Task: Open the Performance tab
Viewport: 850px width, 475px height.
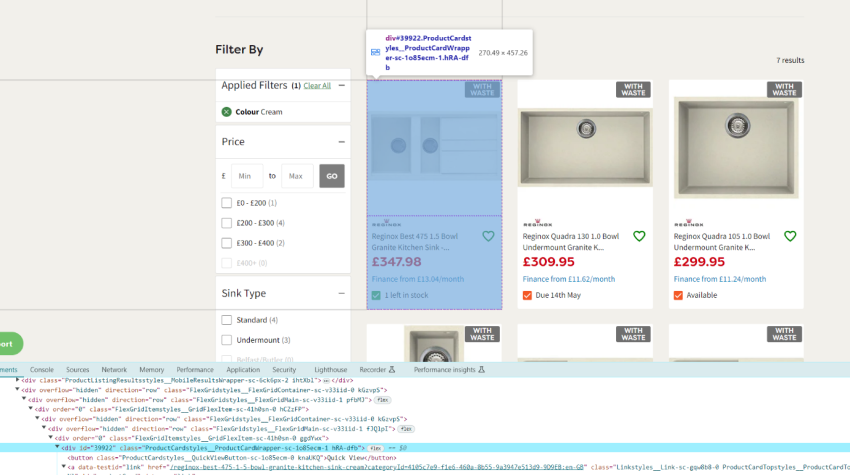Action: 195,370
